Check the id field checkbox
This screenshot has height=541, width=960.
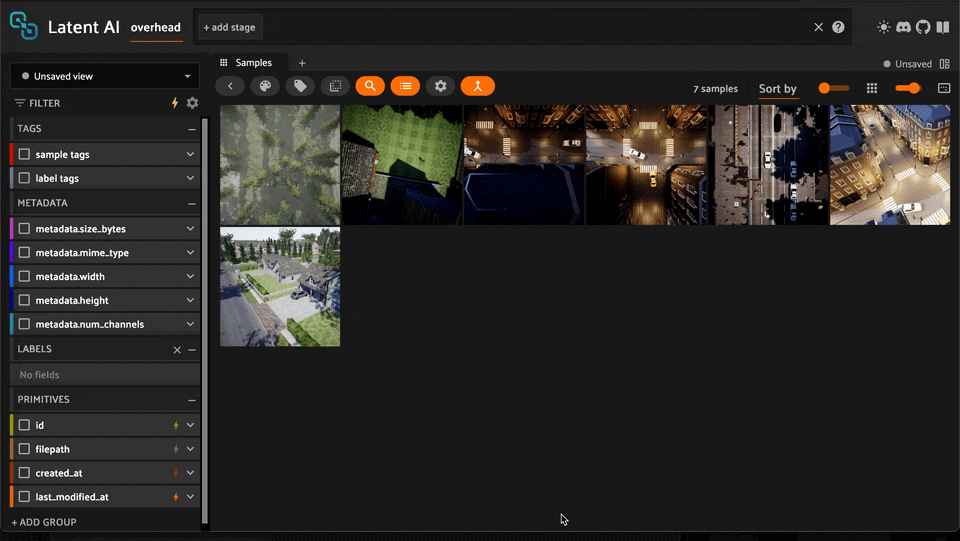[24, 425]
